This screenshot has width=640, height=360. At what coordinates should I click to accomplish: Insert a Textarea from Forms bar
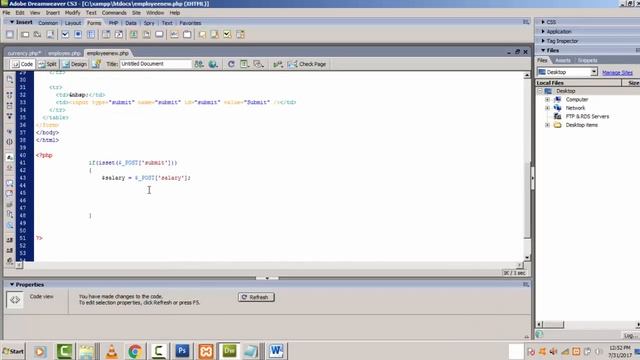pyautogui.click(x=50, y=35)
